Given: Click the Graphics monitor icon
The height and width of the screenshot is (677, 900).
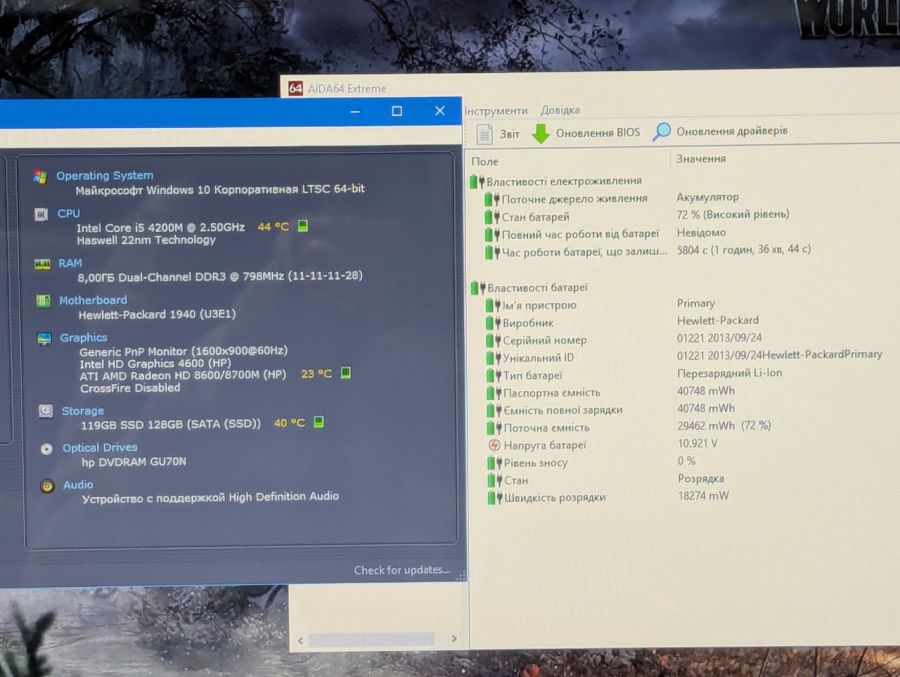Looking at the screenshot, I should (44, 338).
